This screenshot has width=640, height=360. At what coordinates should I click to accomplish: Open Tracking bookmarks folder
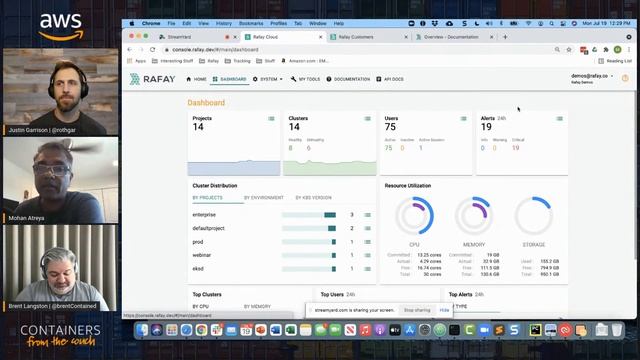[238, 61]
